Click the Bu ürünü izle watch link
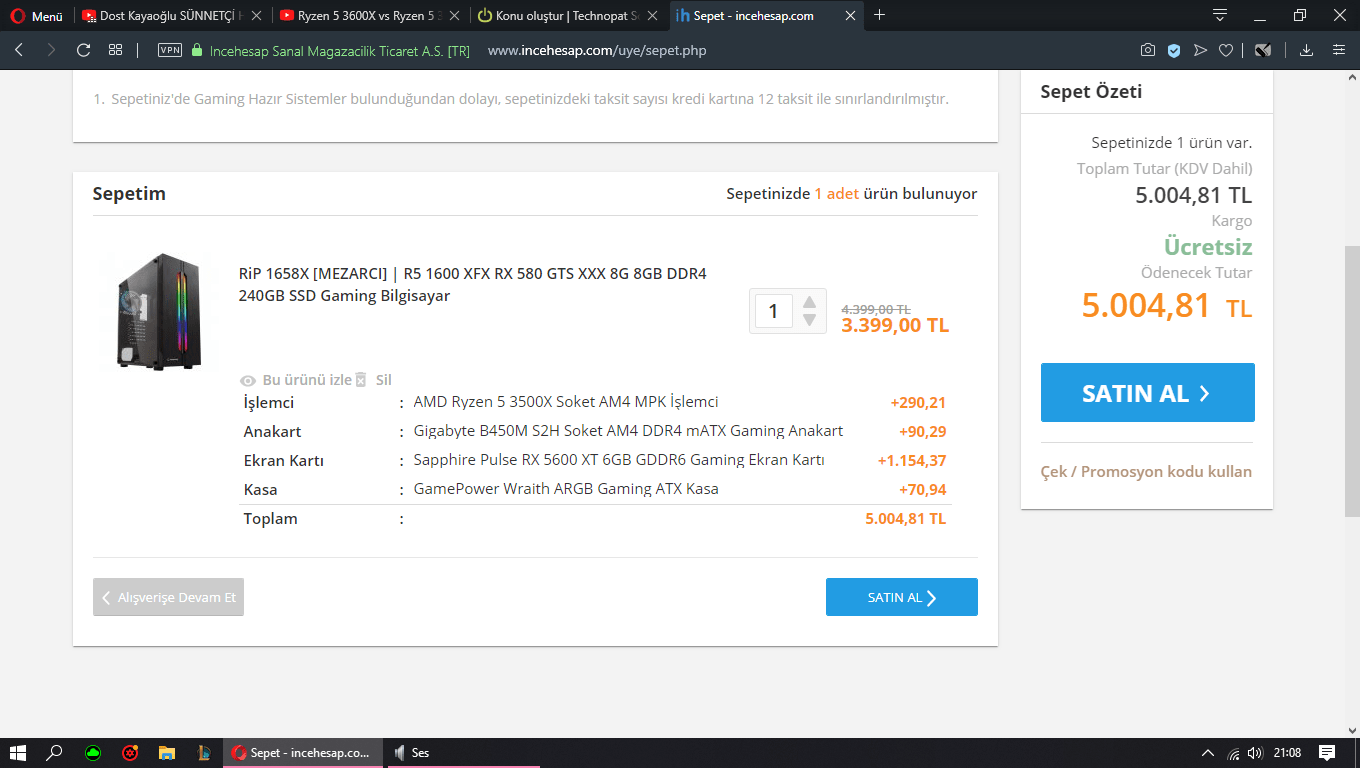The image size is (1360, 768). (x=307, y=380)
